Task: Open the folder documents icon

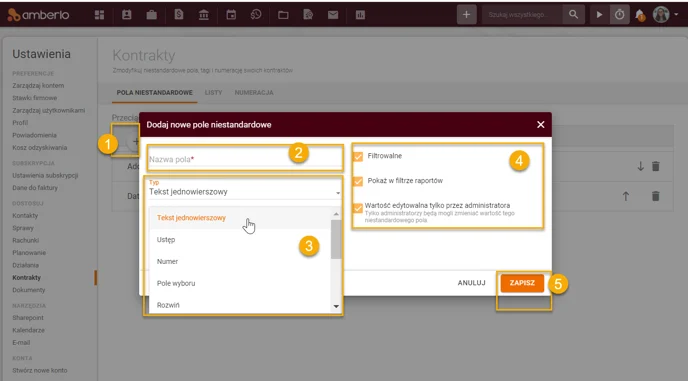Action: click(283, 15)
